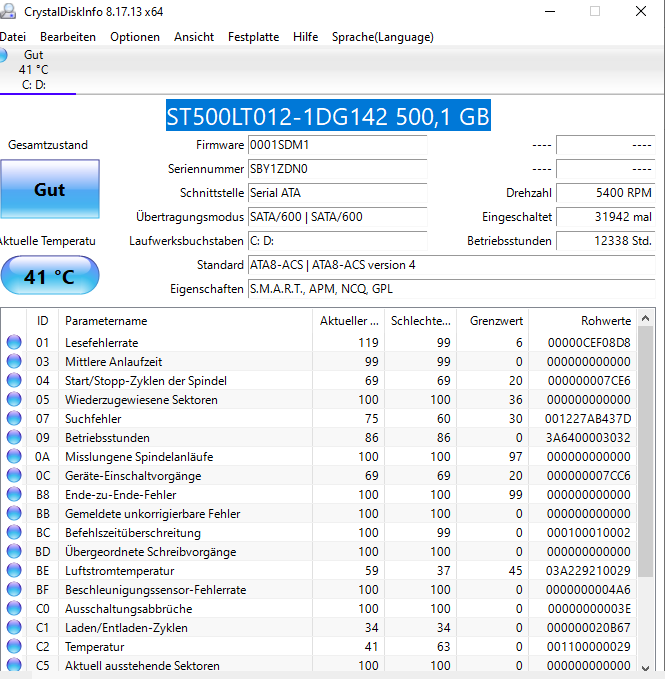Image resolution: width=665 pixels, height=679 pixels.
Task: Click the scrollbar down arrow
Action: click(646, 668)
